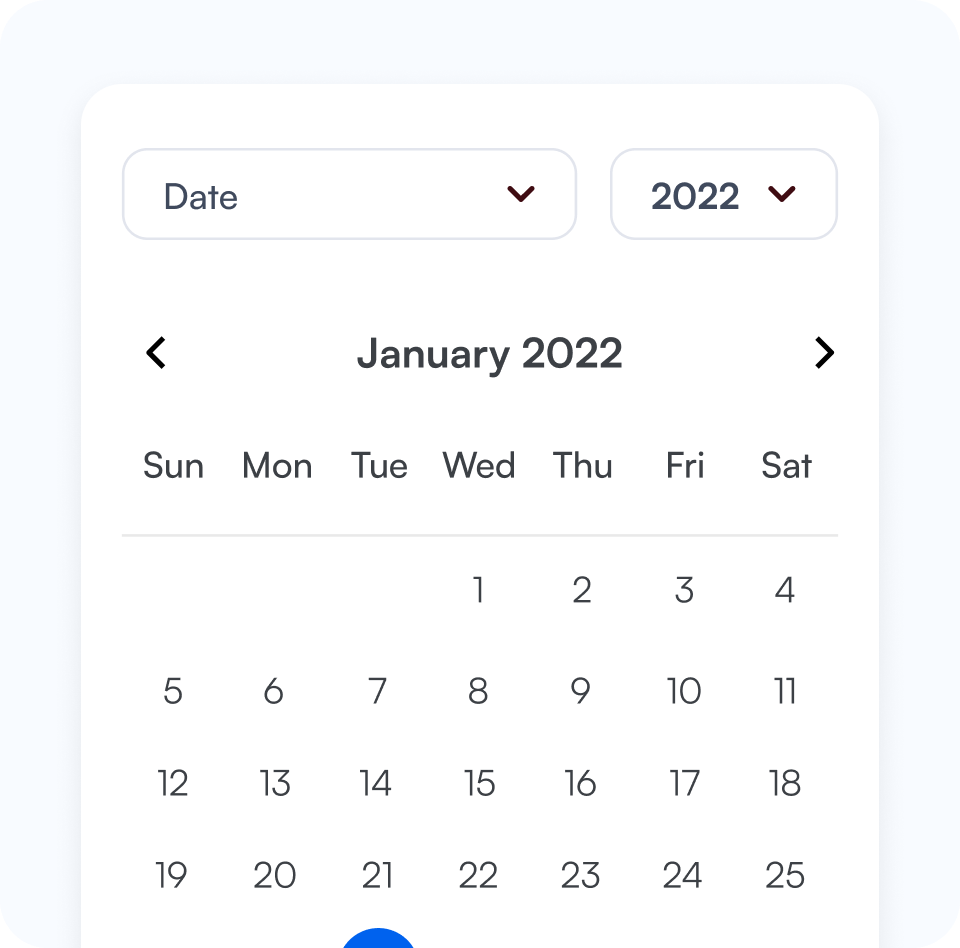The image size is (960, 948).
Task: Navigate to the next month
Action: [825, 353]
